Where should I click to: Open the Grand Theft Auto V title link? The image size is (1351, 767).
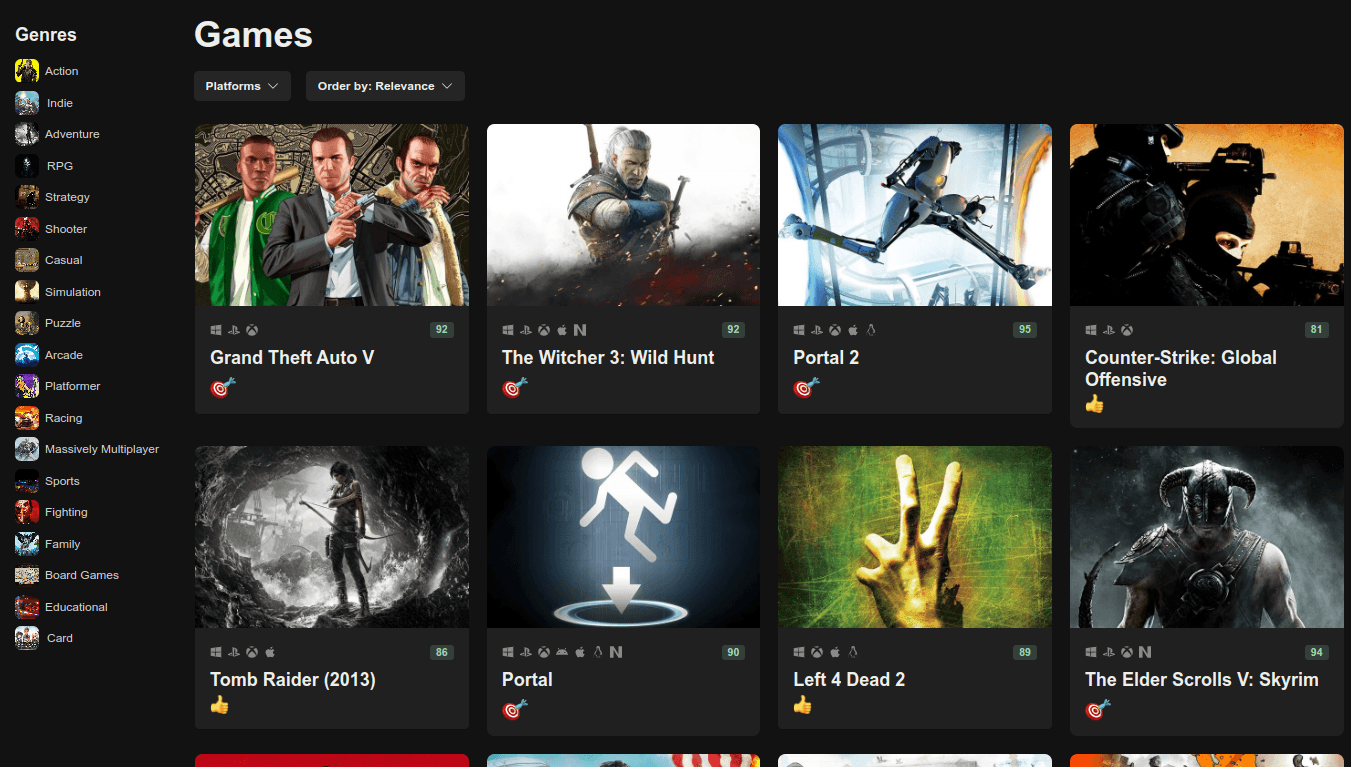pos(292,358)
